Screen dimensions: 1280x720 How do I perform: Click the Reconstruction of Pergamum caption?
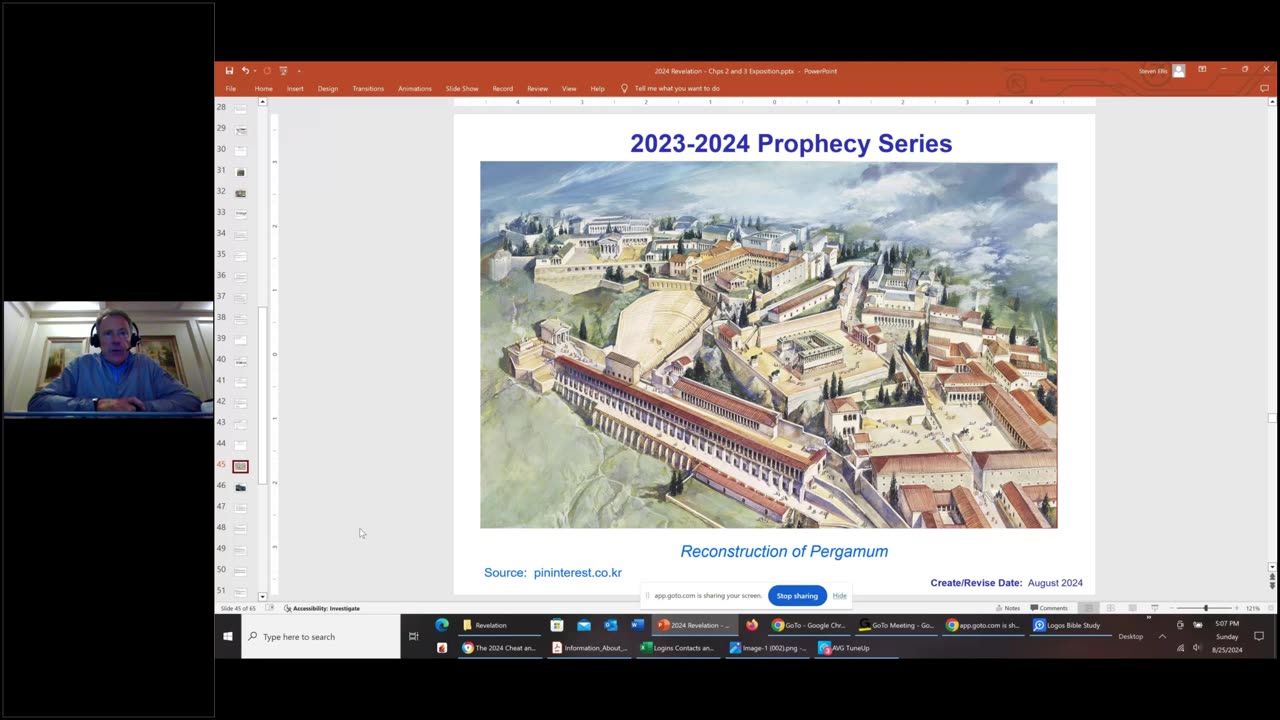point(784,551)
